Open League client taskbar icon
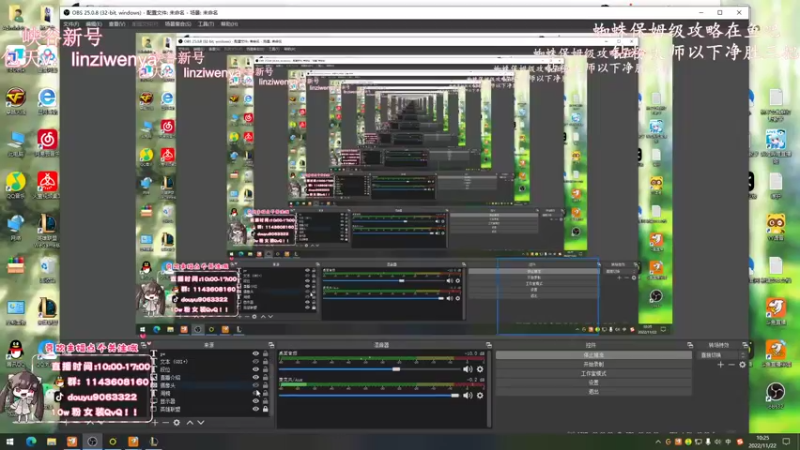The image size is (800, 450). tap(154, 441)
